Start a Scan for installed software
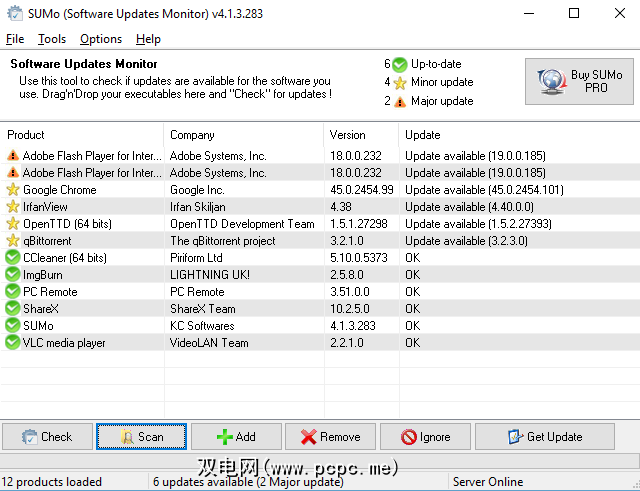The width and height of the screenshot is (640, 491). tap(142, 437)
